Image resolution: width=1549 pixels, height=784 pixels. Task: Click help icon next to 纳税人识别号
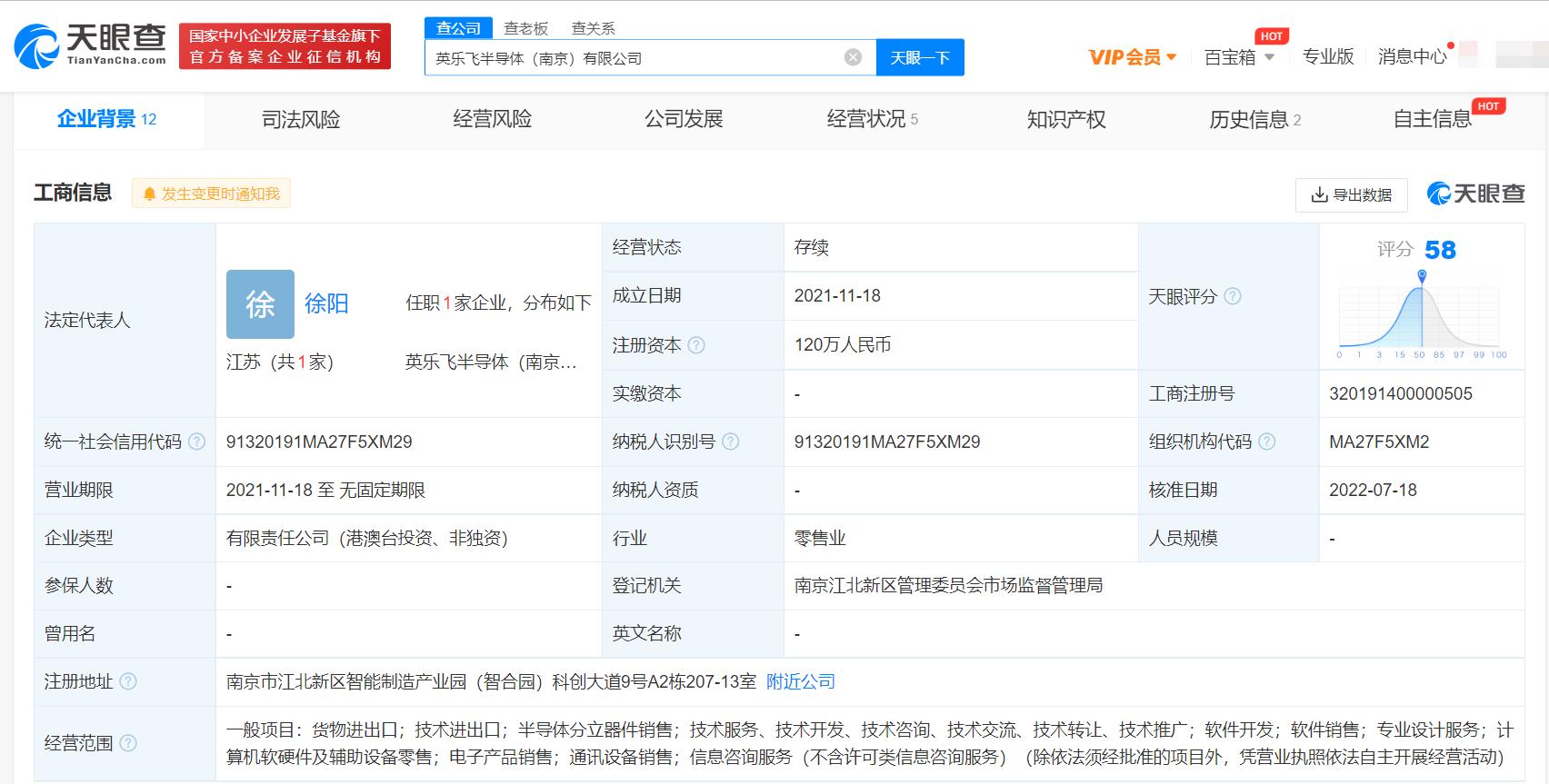point(730,442)
